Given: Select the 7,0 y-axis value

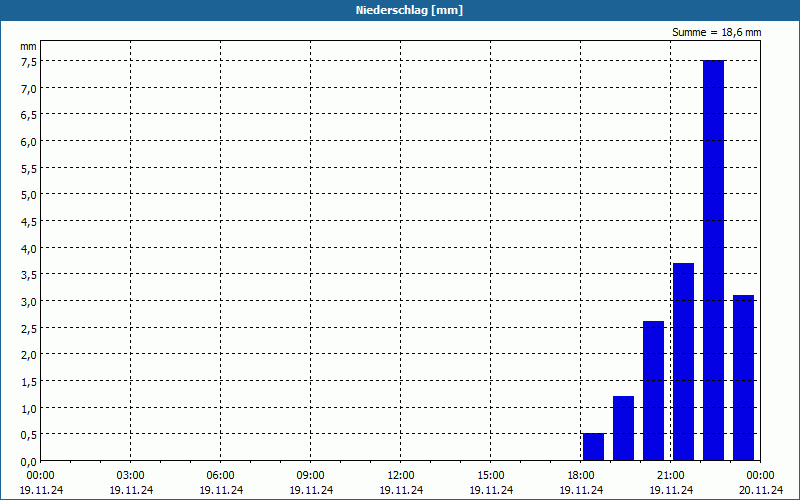Looking at the screenshot, I should (x=29, y=89).
